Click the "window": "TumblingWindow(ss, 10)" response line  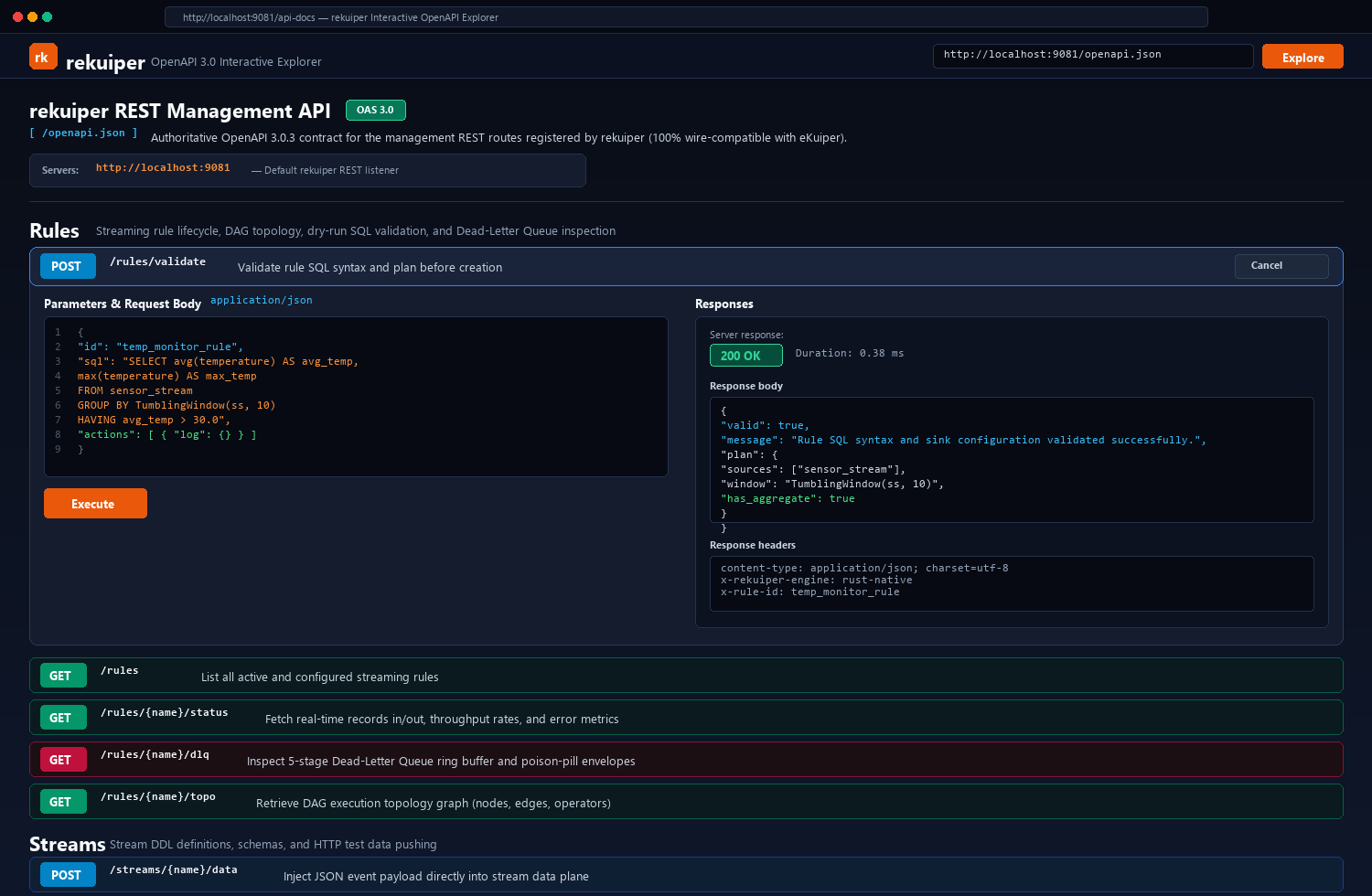point(832,485)
